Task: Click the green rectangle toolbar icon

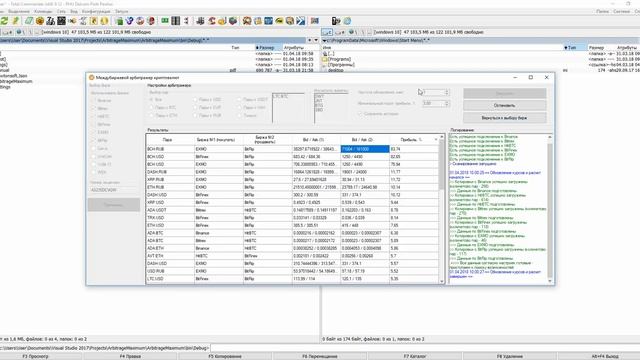Action: coord(165,20)
